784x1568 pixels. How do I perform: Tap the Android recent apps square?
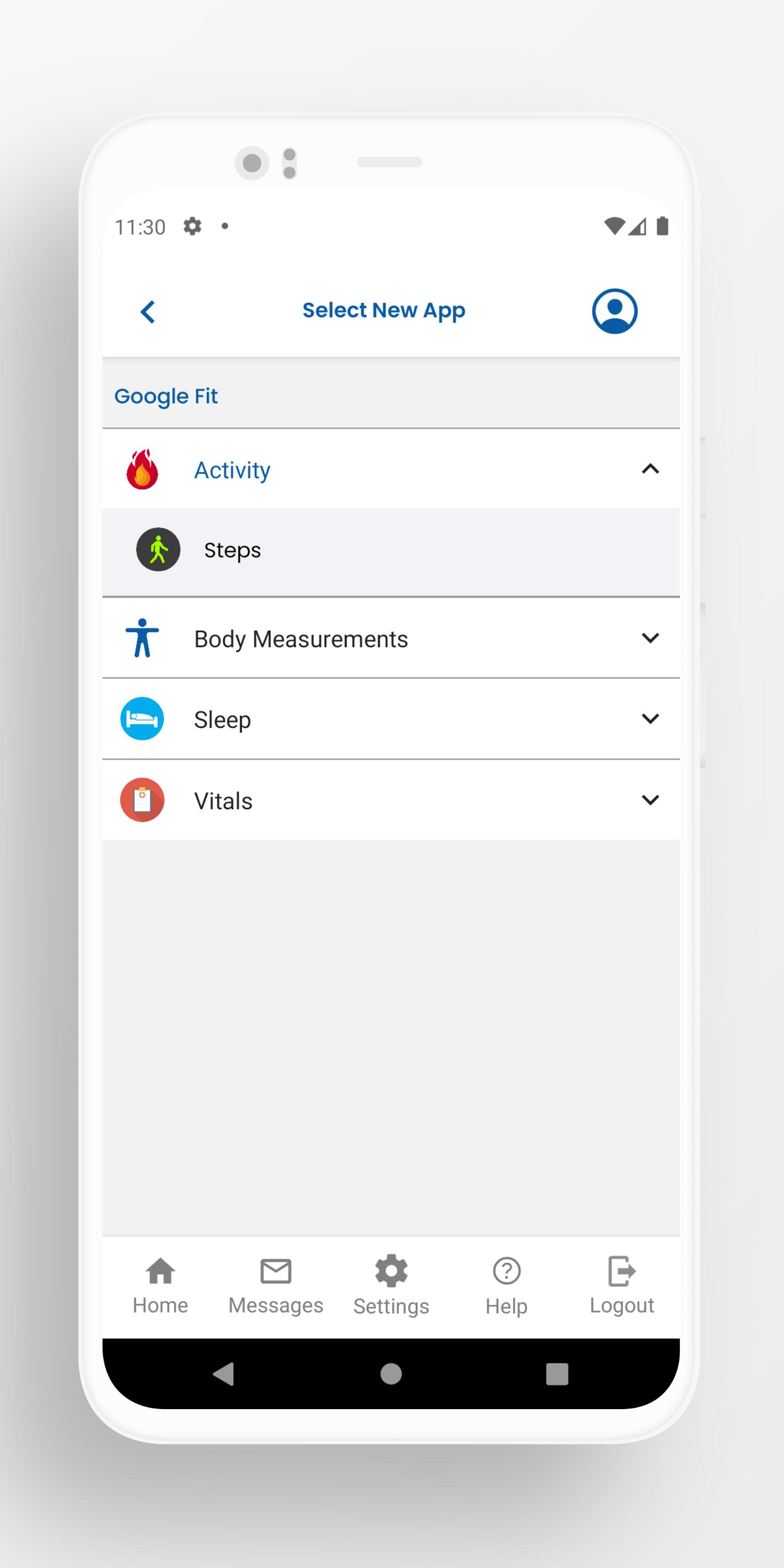point(557,1374)
